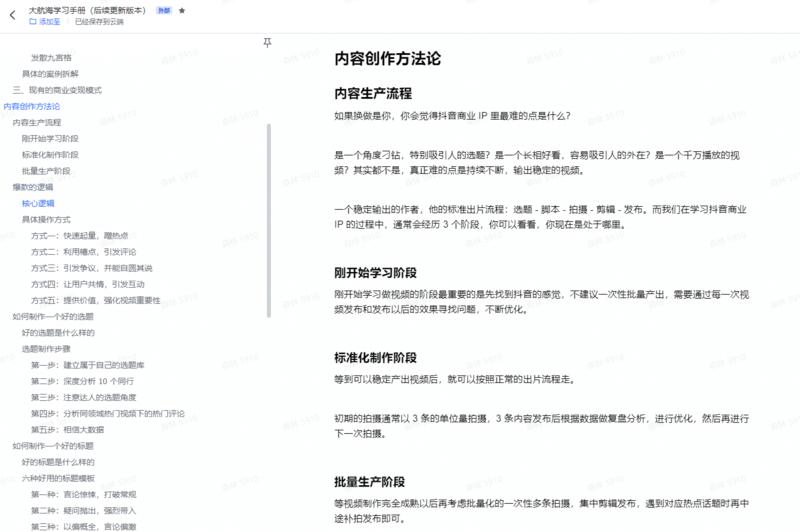Go to 第一步：建立属于自己的选题库

click(88, 365)
